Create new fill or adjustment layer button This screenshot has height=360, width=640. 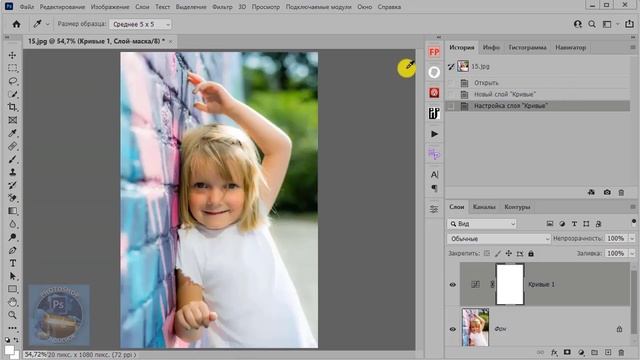click(x=581, y=352)
